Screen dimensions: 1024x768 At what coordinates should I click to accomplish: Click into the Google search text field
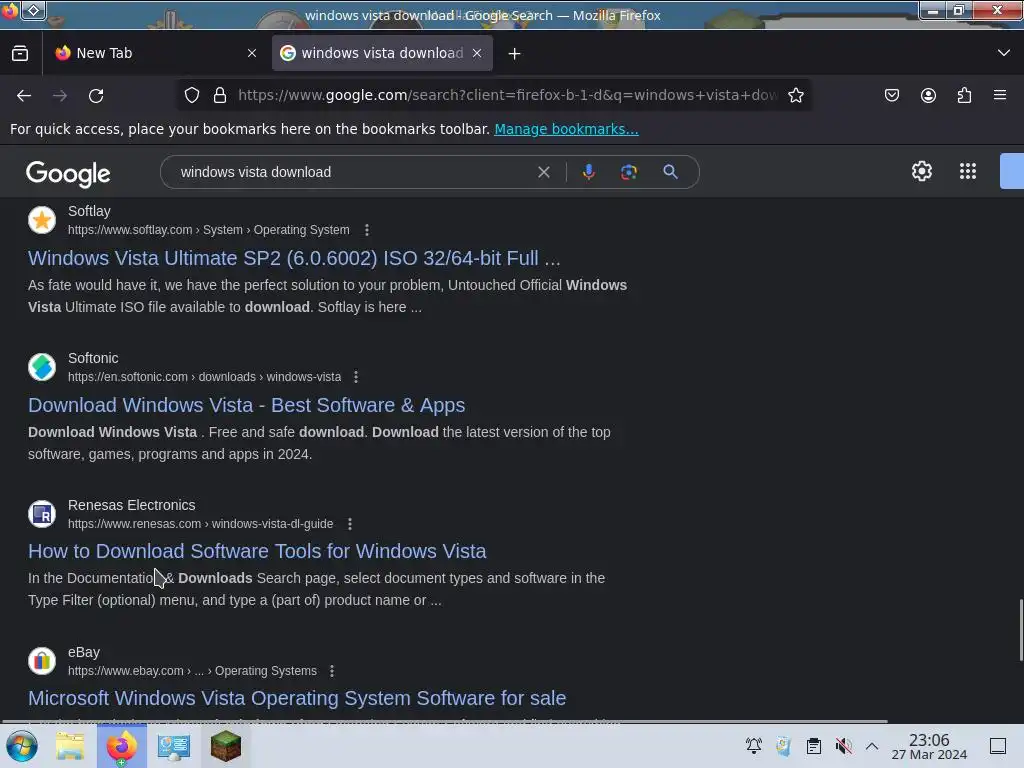tap(353, 172)
